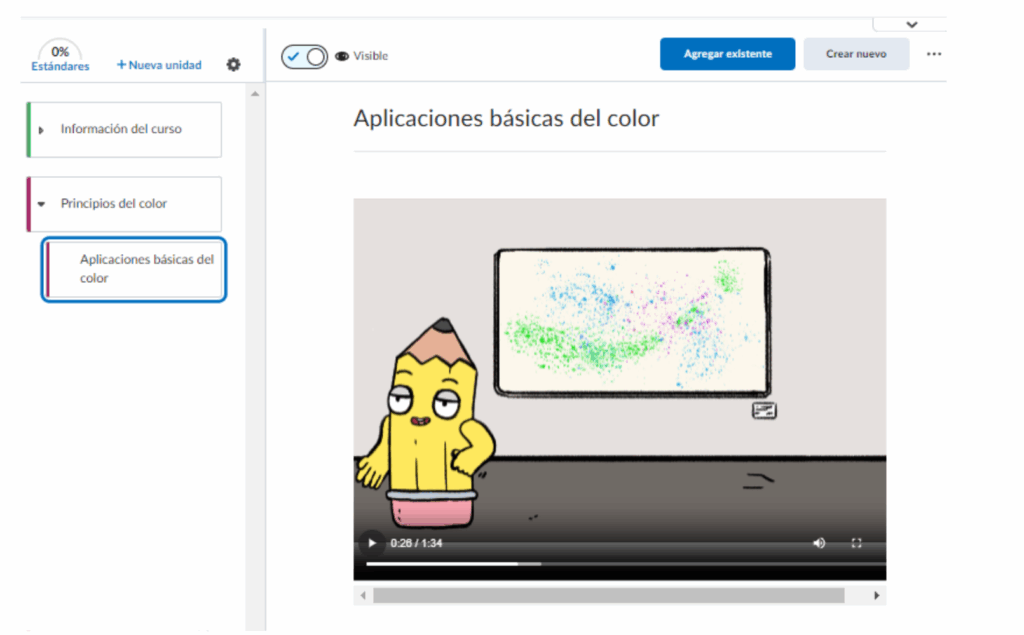Click the 0% Estándares progress indicator

(60, 57)
